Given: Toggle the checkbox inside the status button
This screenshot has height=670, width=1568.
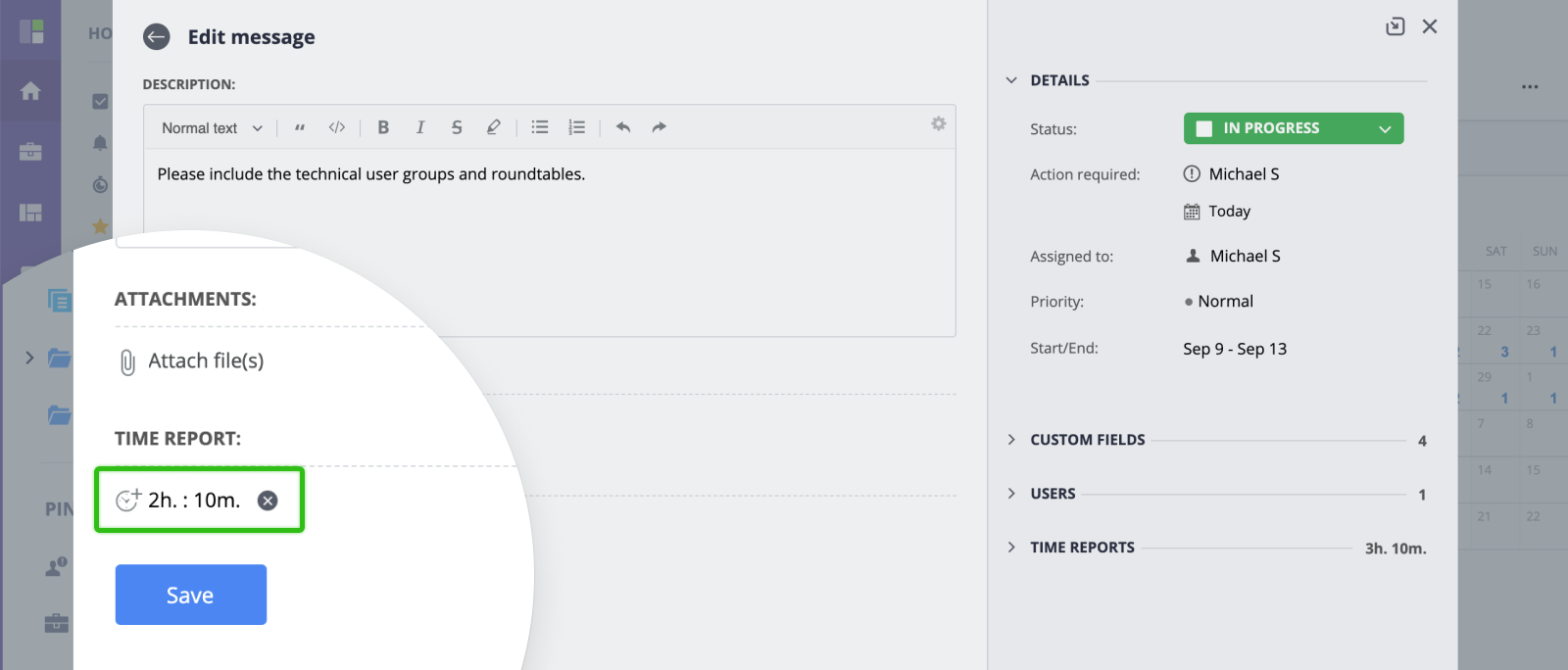Looking at the screenshot, I should point(1204,128).
